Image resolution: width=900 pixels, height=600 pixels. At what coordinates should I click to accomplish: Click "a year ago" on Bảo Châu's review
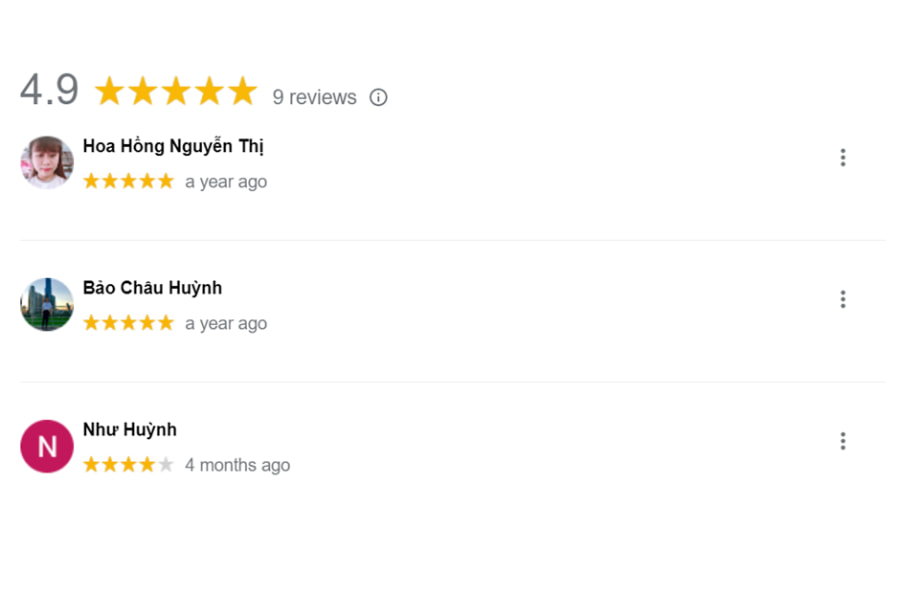pyautogui.click(x=226, y=324)
